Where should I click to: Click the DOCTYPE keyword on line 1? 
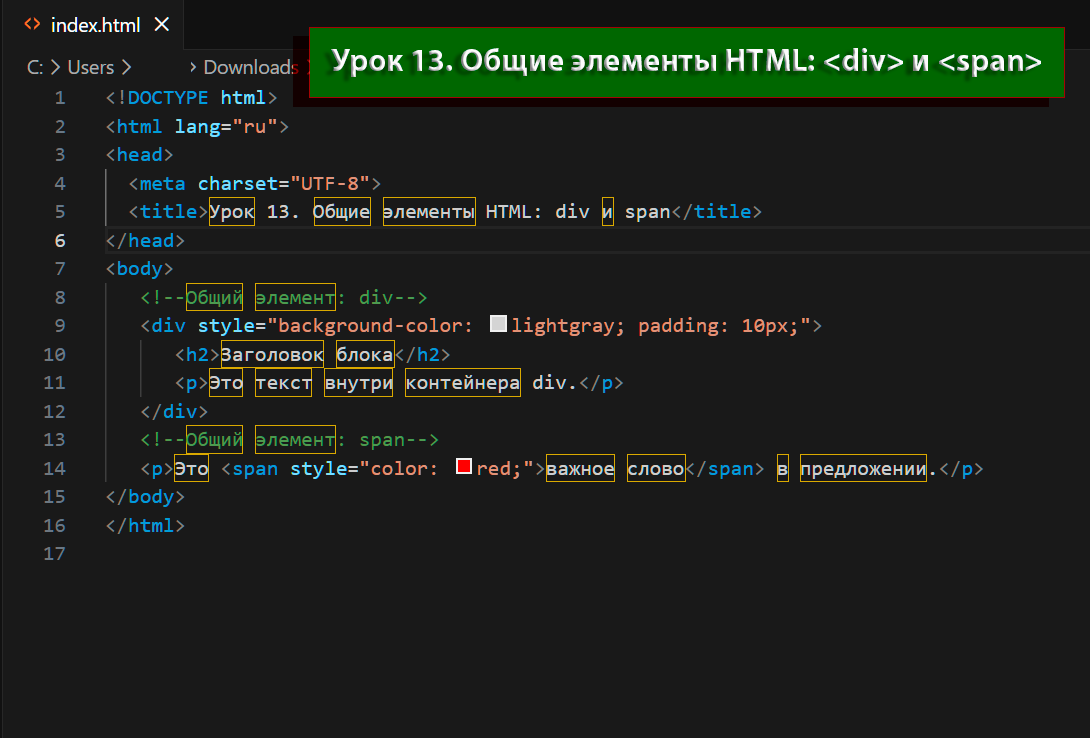(x=168, y=97)
